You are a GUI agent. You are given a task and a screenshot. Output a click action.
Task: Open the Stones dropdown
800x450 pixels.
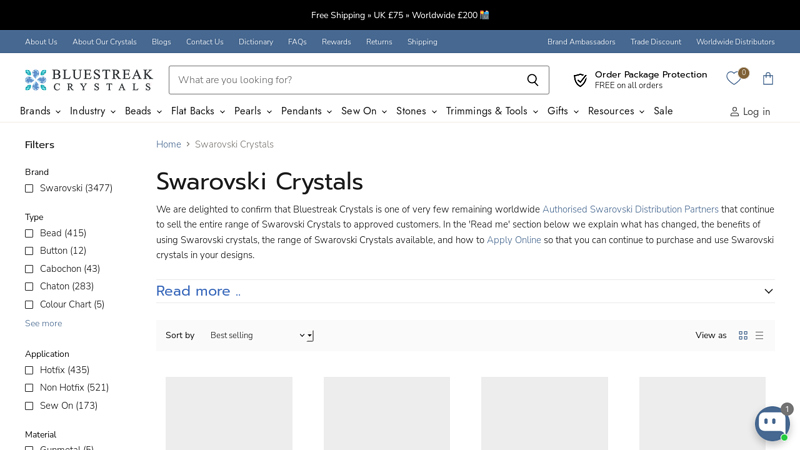(416, 111)
